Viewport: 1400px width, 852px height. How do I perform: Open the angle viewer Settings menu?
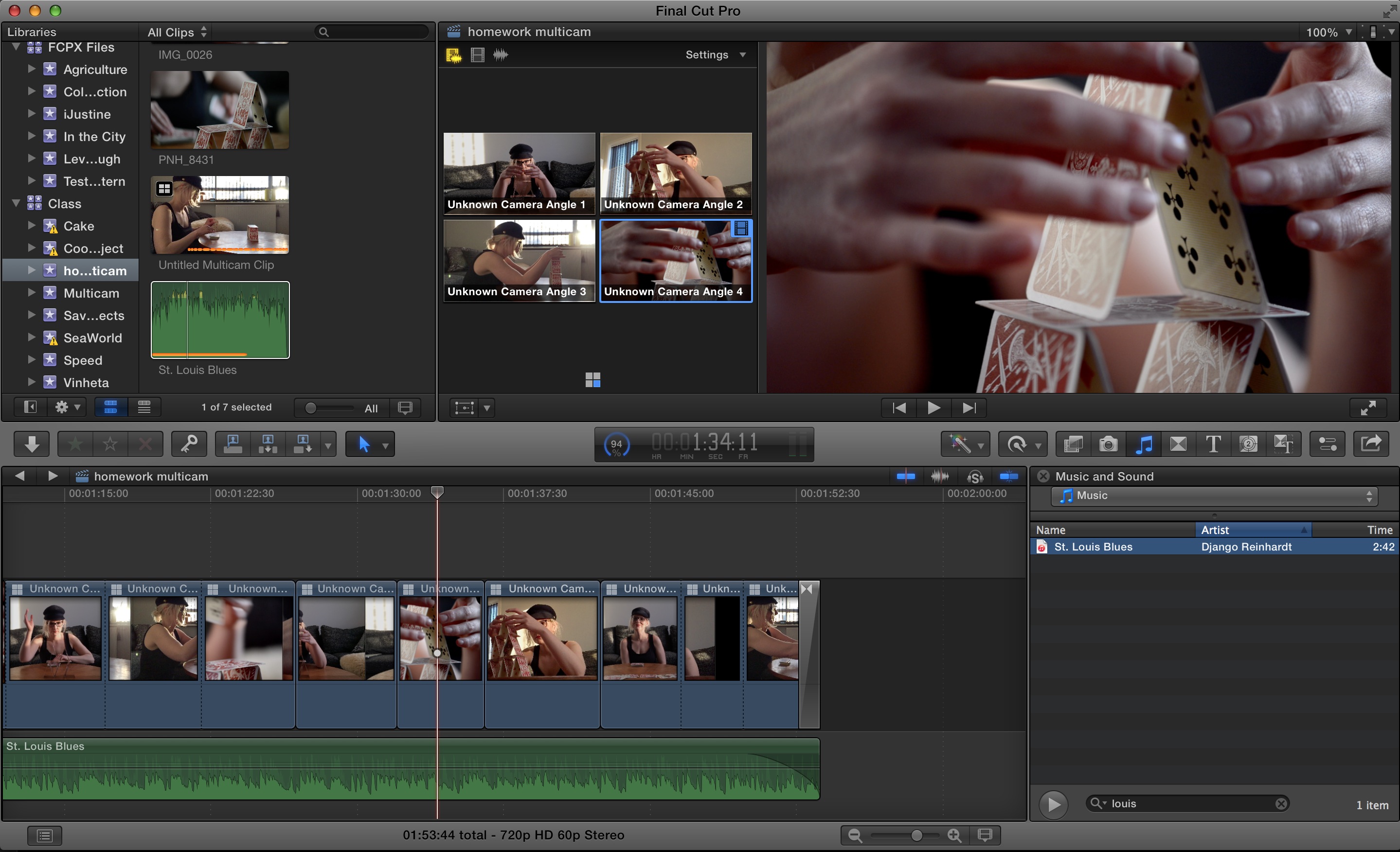(716, 55)
